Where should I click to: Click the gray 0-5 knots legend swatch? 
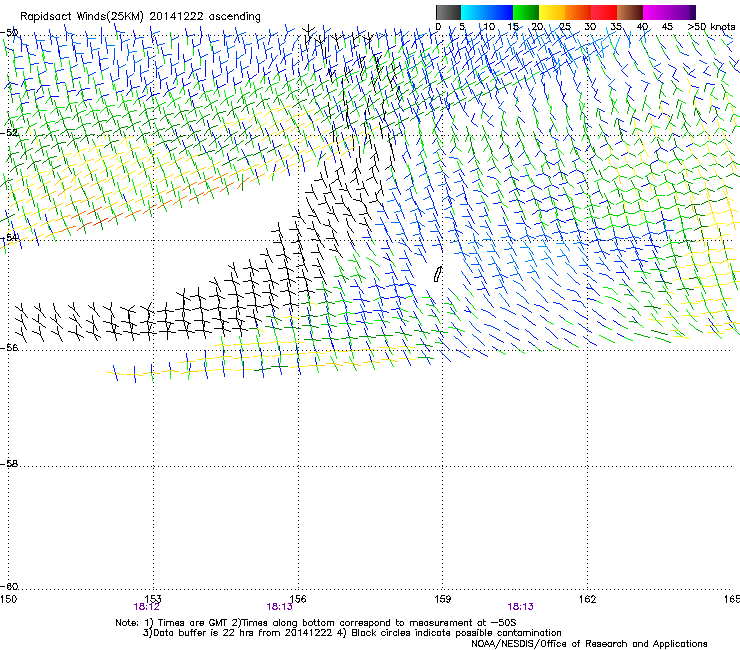(x=448, y=12)
